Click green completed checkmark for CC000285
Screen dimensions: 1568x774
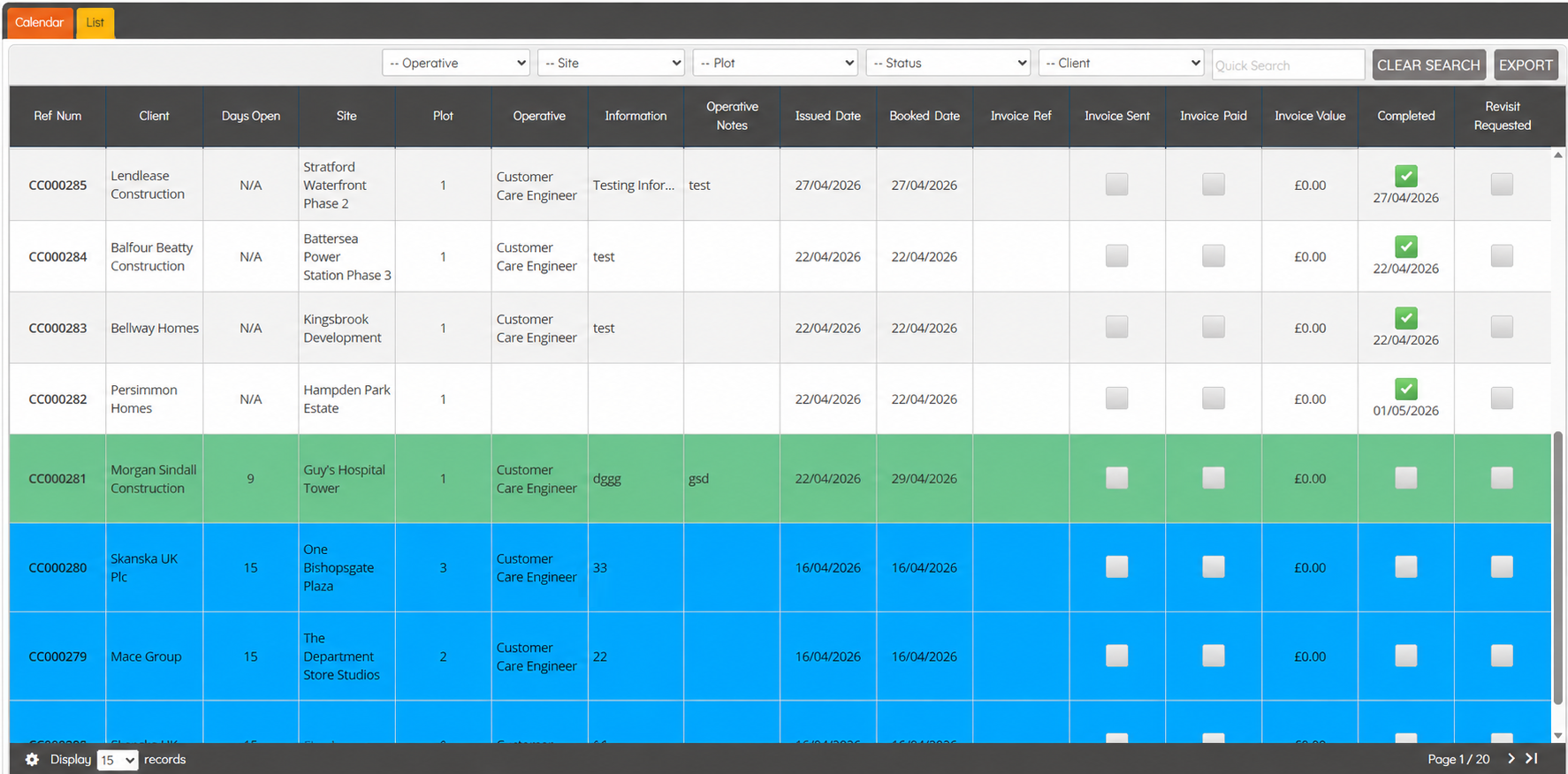pos(1405,176)
